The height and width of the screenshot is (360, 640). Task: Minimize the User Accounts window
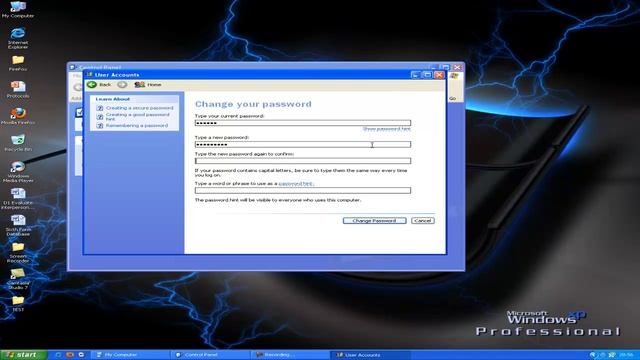click(x=416, y=75)
